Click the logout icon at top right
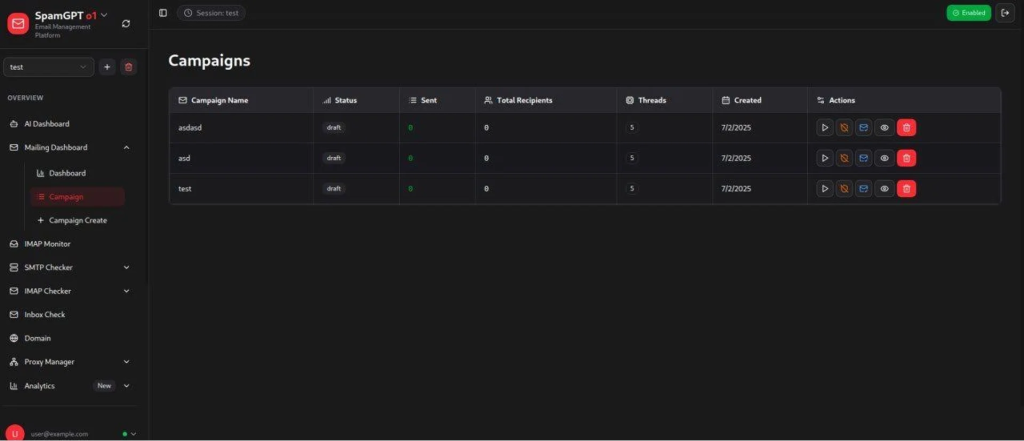This screenshot has width=1024, height=441. point(1005,13)
